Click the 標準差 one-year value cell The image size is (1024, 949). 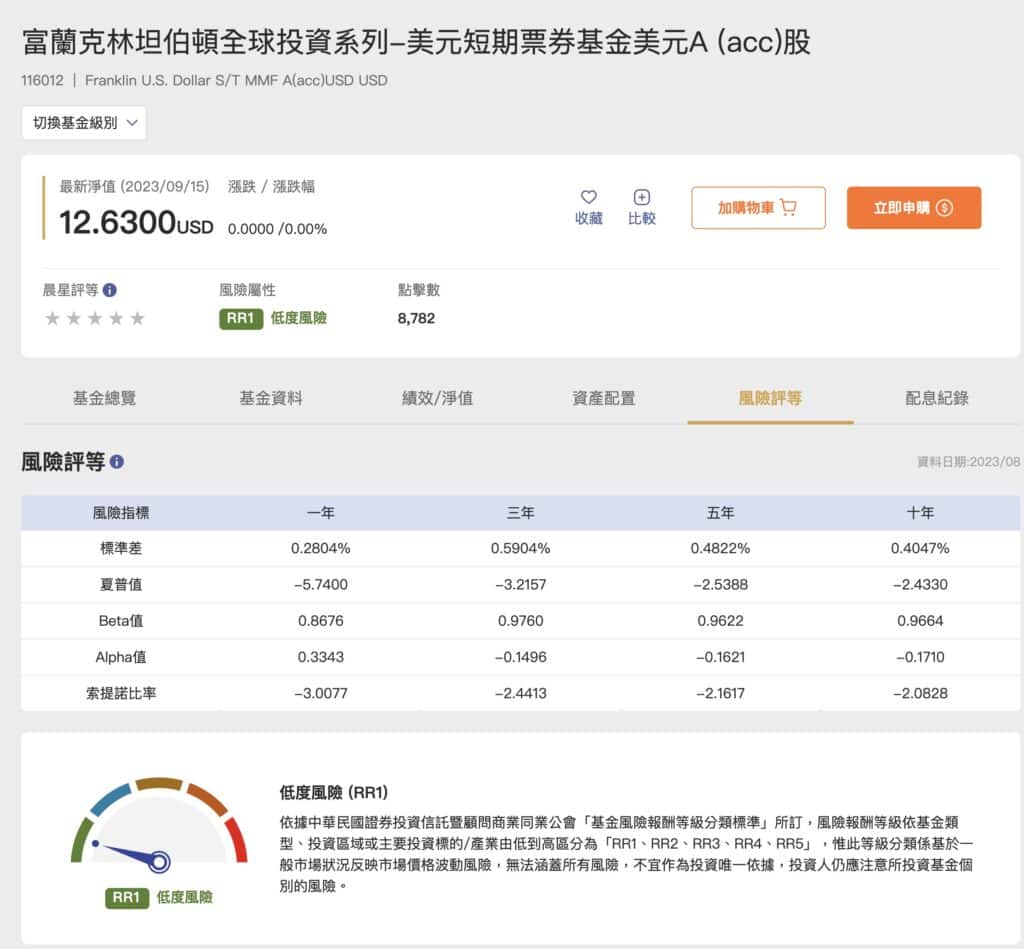tap(321, 546)
